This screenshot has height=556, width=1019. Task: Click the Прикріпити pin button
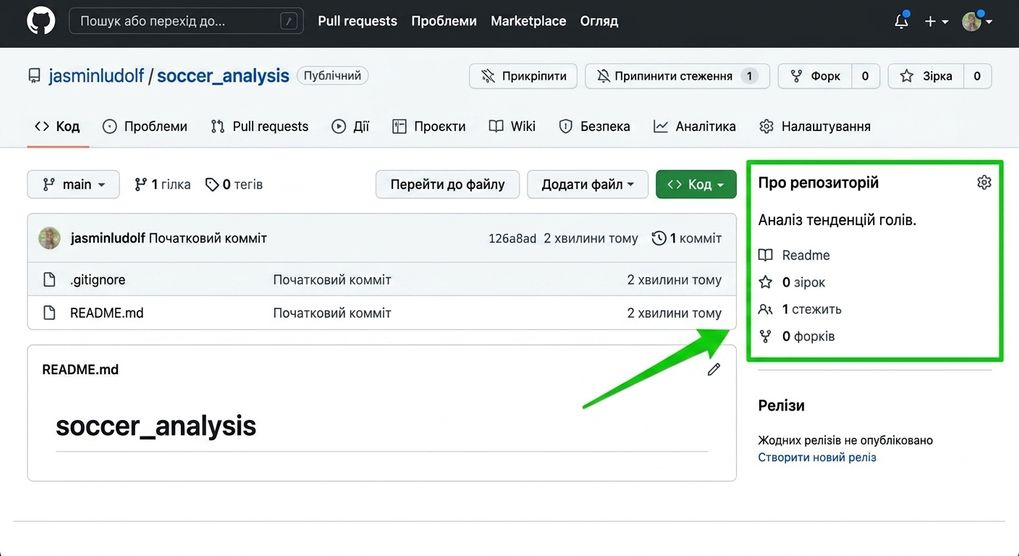pos(523,76)
